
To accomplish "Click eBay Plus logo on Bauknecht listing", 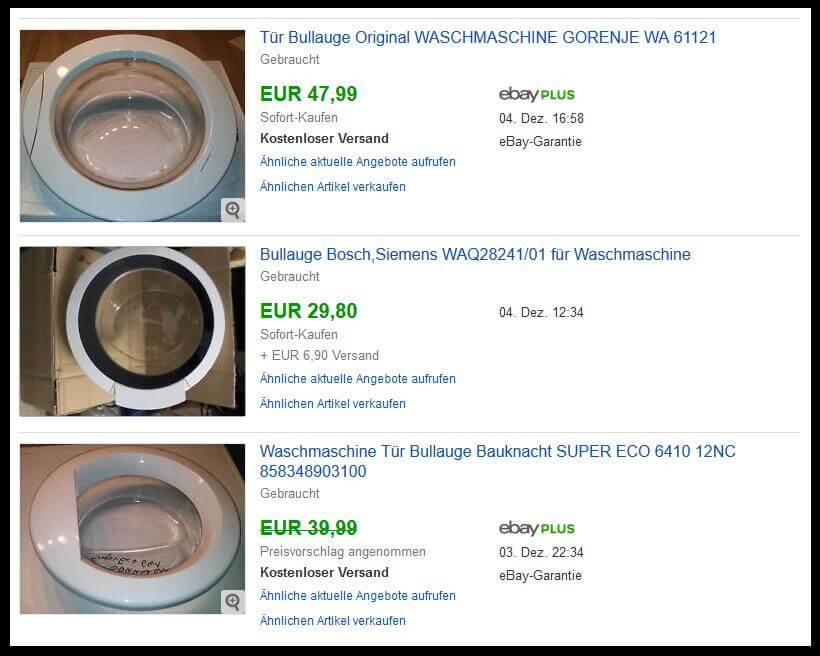I will click(537, 528).
